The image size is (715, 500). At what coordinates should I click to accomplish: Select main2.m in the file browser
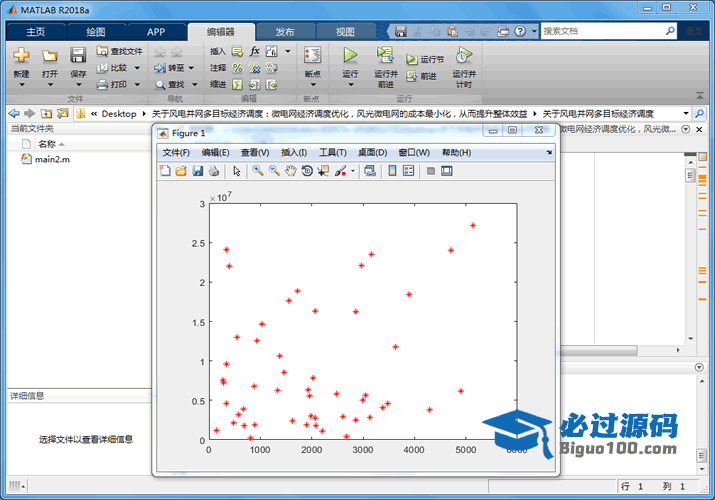[51, 159]
